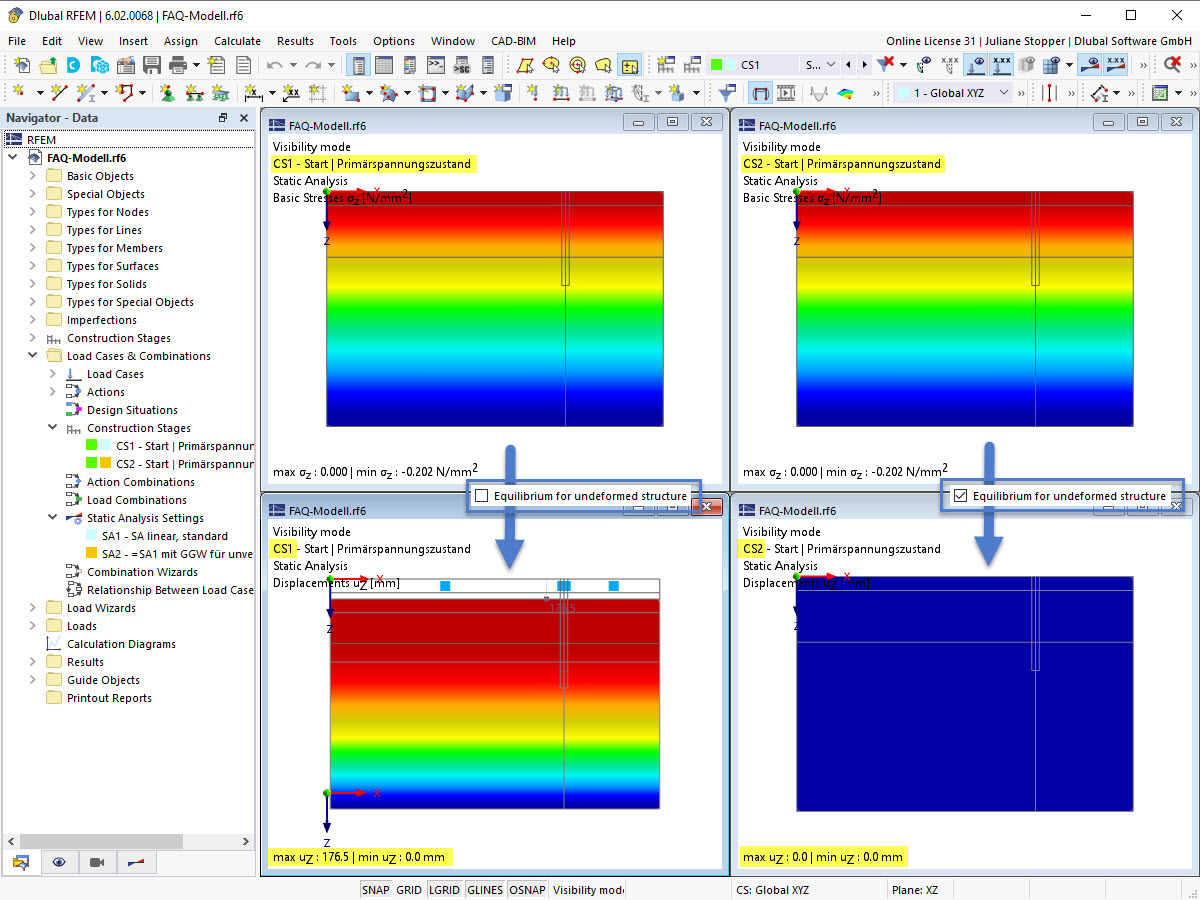Open the CAD-BIM menu
This screenshot has height=900, width=1200.
point(513,41)
